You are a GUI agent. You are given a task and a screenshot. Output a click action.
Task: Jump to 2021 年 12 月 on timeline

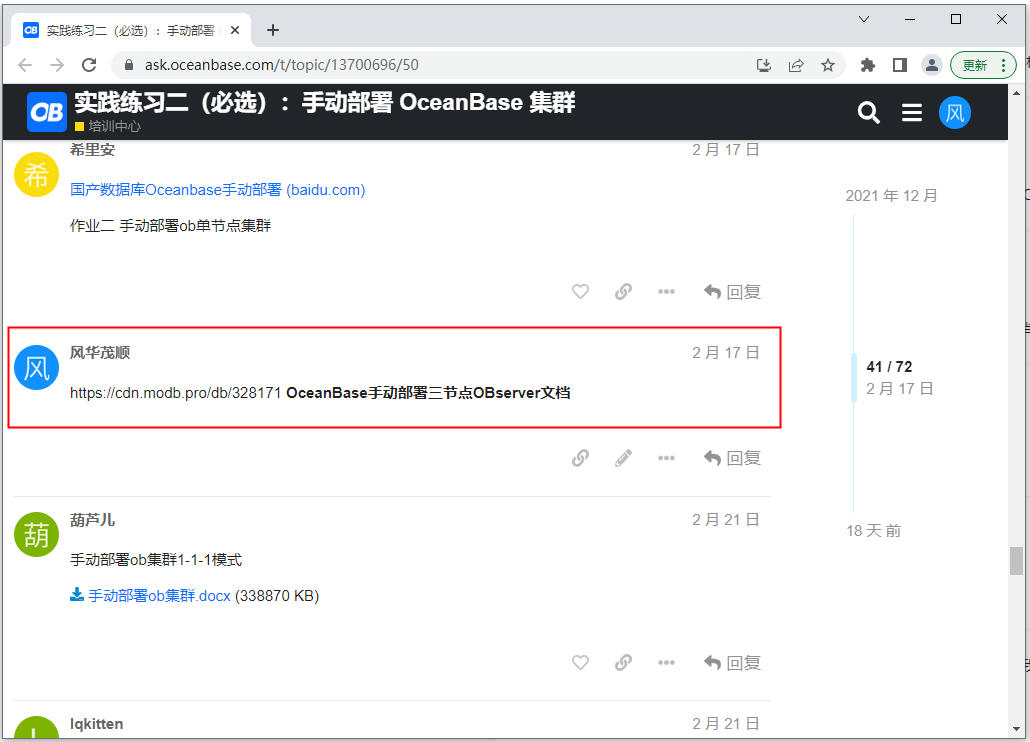tap(891, 196)
